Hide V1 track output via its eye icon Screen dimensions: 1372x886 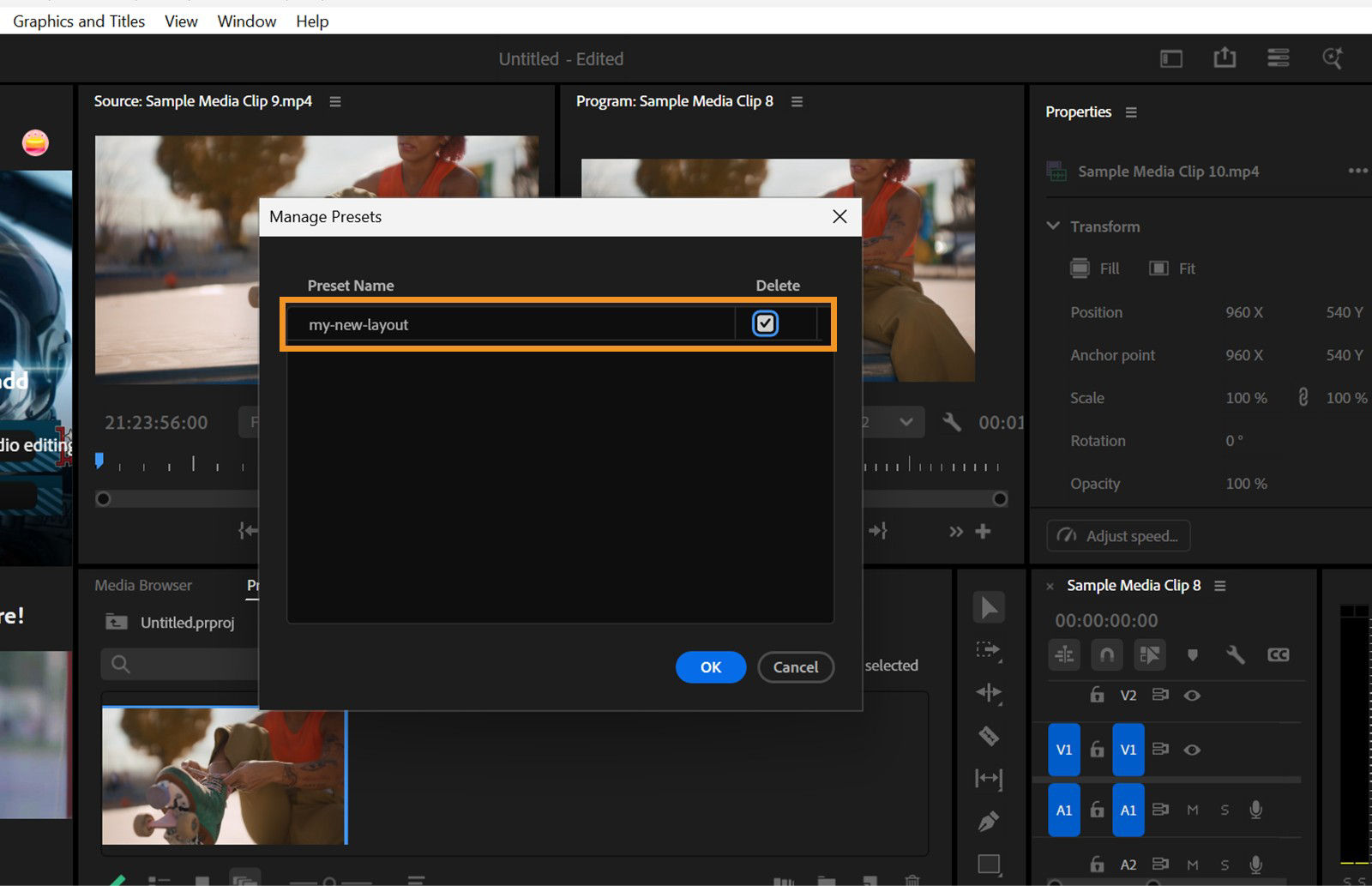[1193, 750]
